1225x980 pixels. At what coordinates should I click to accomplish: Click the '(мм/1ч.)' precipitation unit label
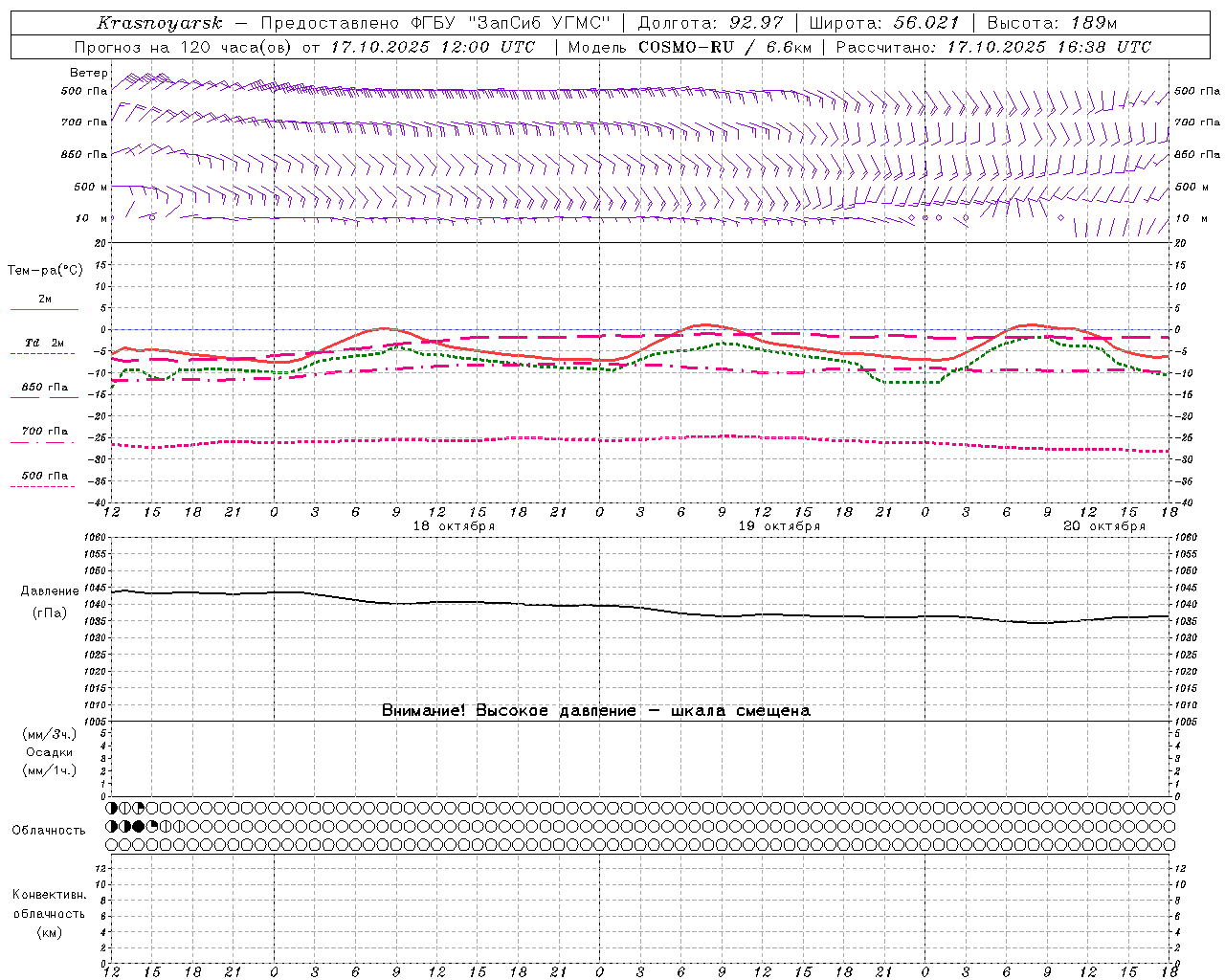pos(50,770)
